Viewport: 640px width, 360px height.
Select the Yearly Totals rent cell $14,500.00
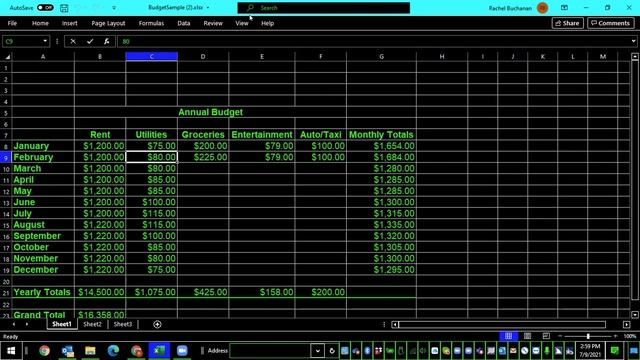click(100, 292)
